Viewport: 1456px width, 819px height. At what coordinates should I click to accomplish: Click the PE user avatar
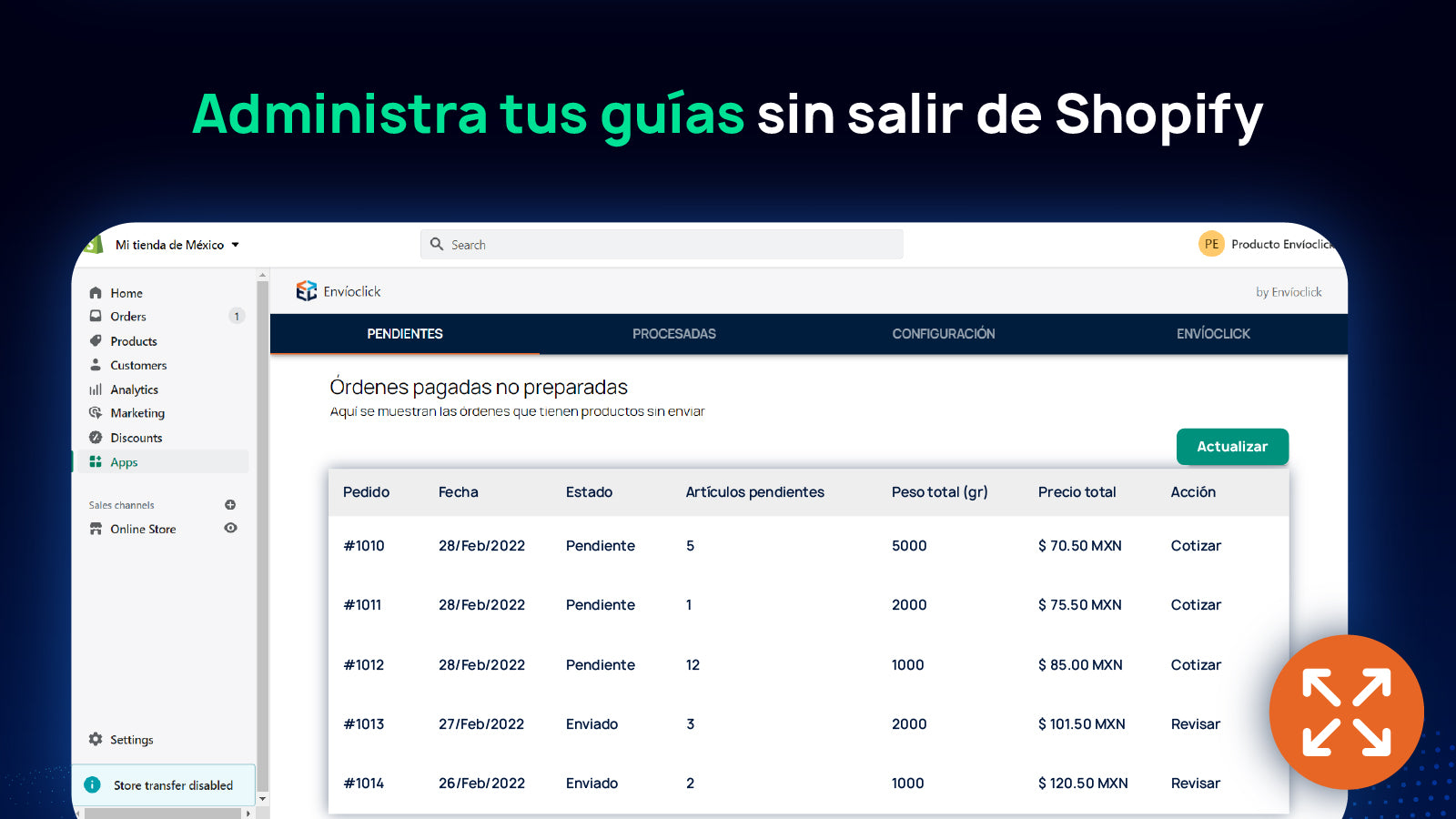[1211, 244]
